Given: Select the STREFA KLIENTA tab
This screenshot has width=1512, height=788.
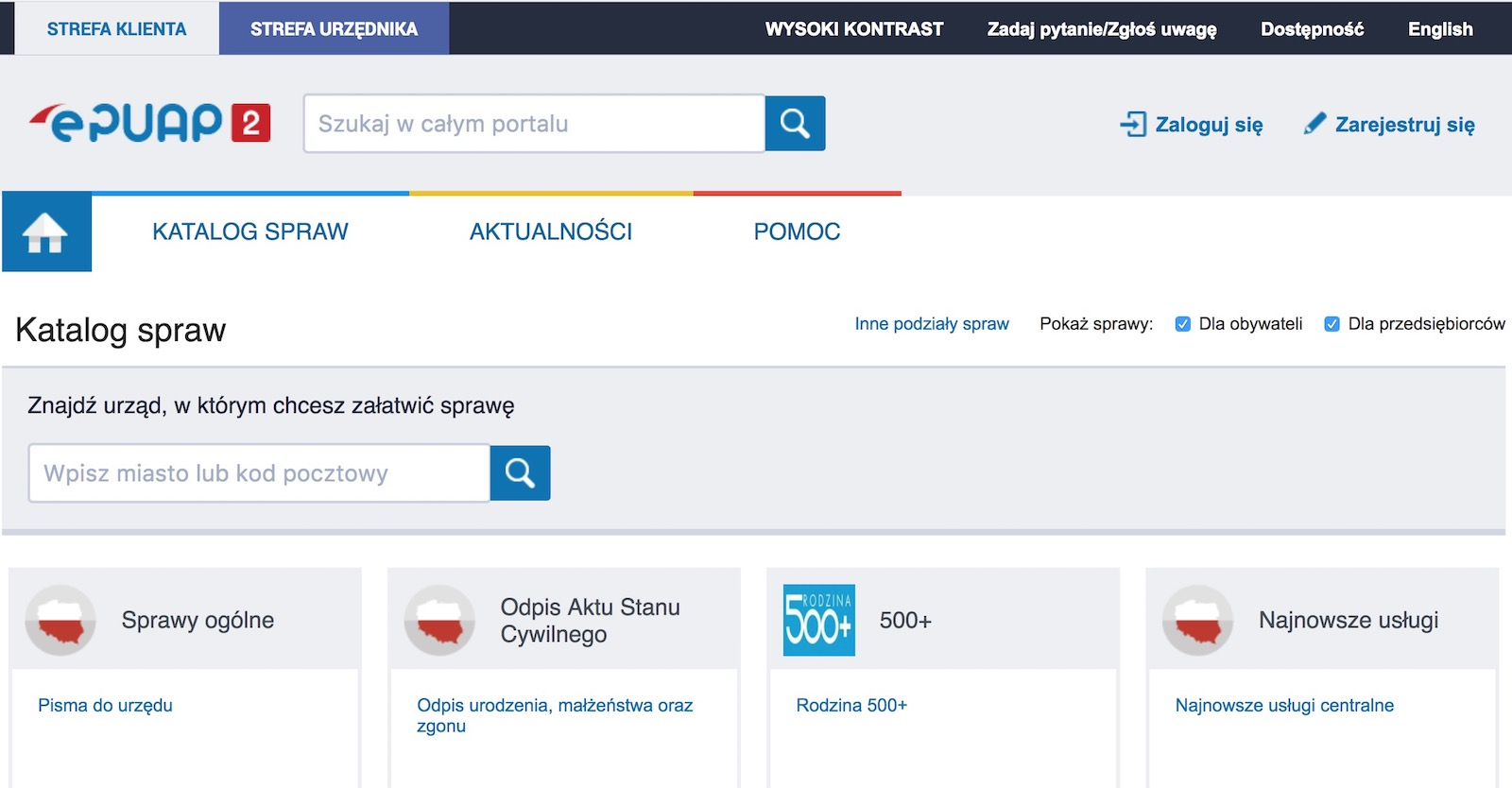Looking at the screenshot, I should 116,29.
